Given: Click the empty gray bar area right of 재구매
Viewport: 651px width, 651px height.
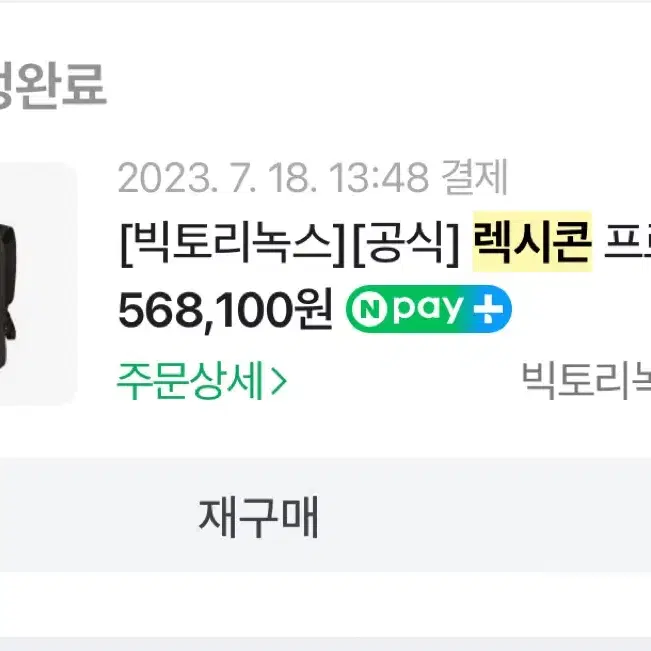Looking at the screenshot, I should (485, 515).
